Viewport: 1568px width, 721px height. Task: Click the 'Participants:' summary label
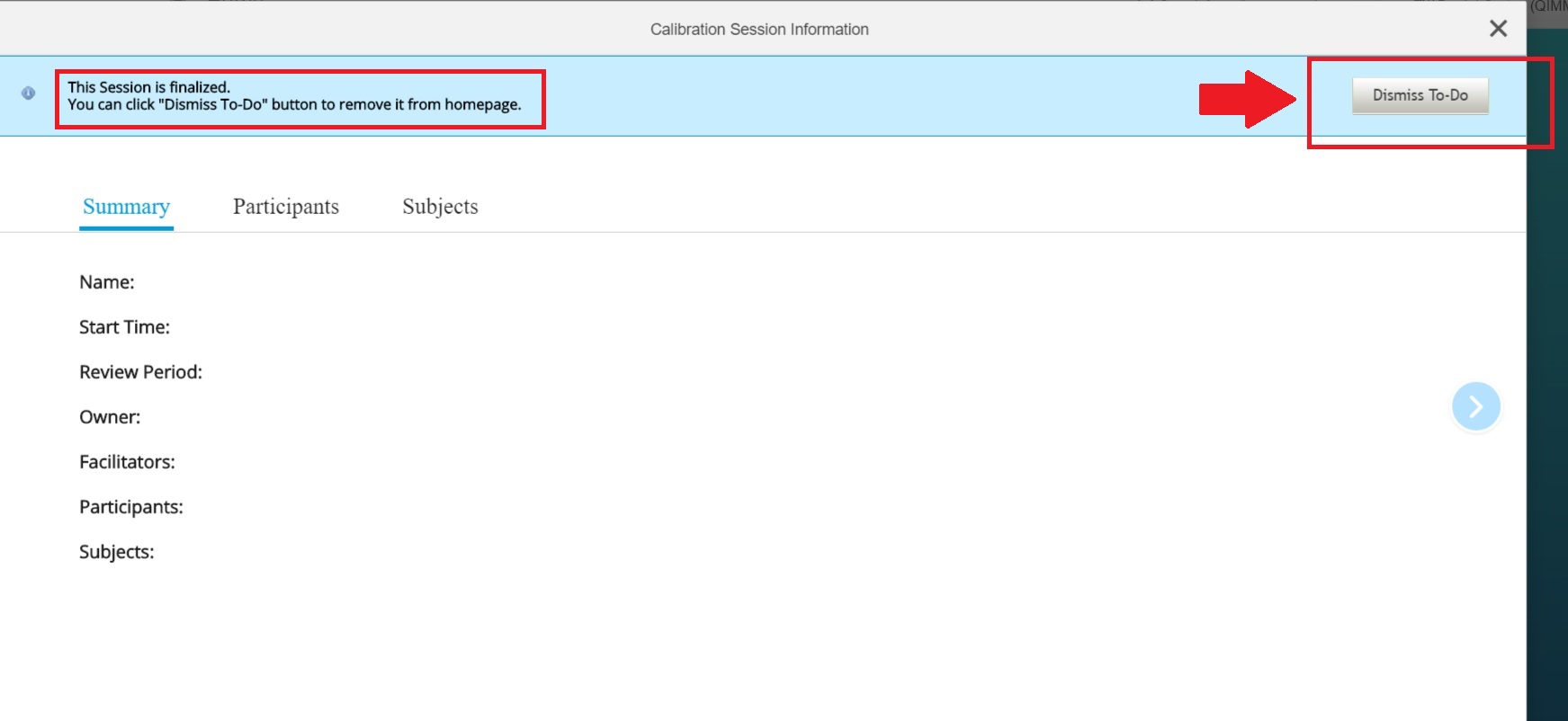pyautogui.click(x=131, y=507)
